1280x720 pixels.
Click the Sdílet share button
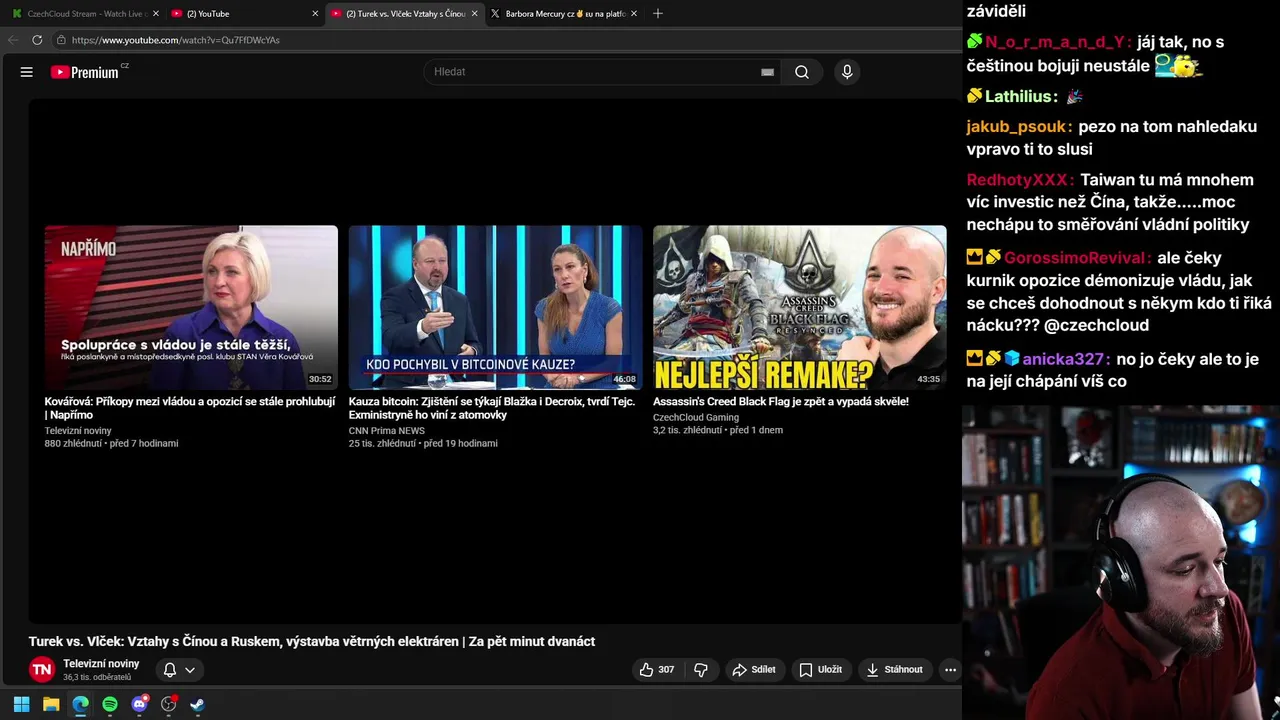click(754, 670)
